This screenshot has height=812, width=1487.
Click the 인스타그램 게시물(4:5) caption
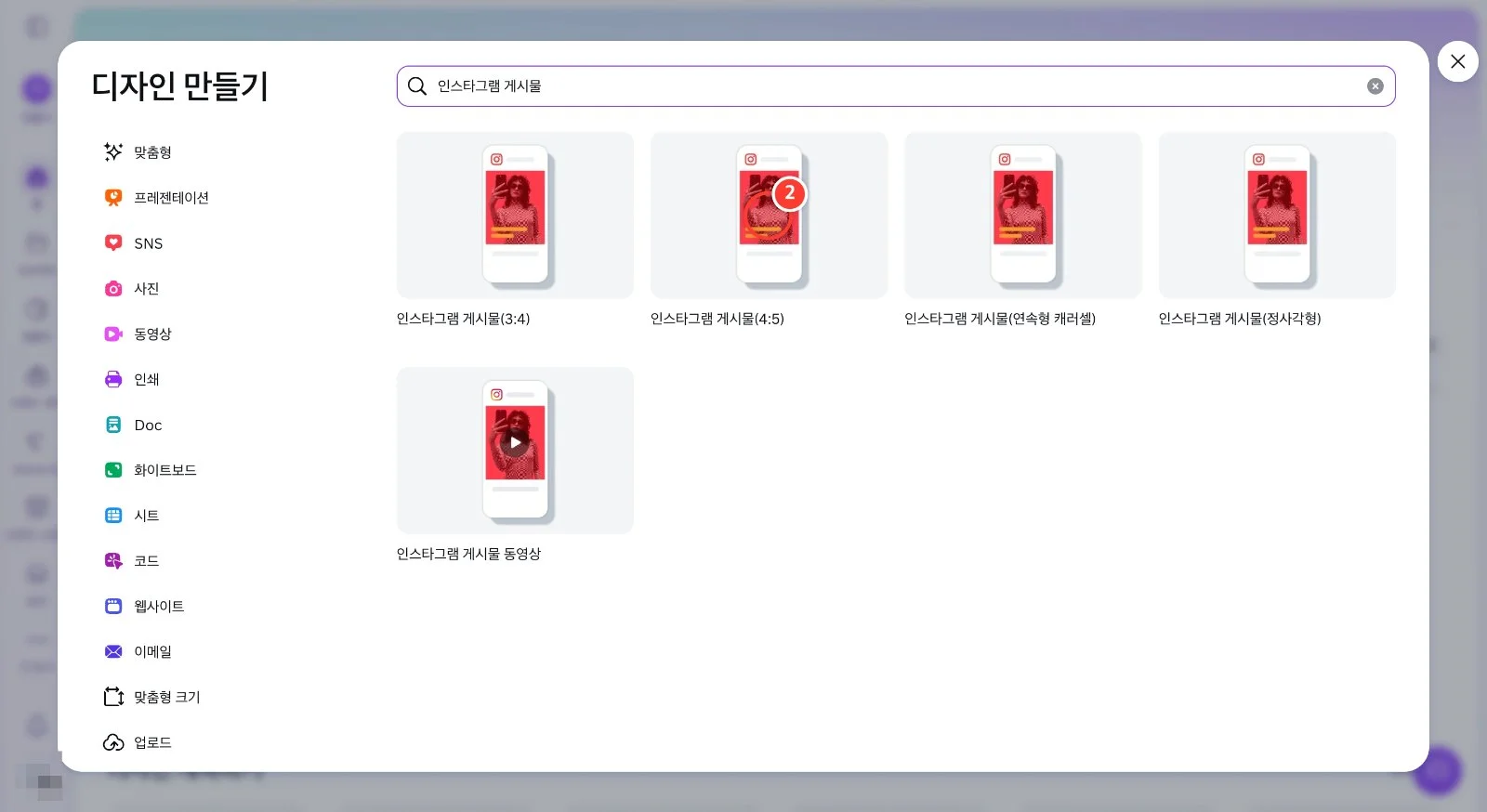click(717, 319)
